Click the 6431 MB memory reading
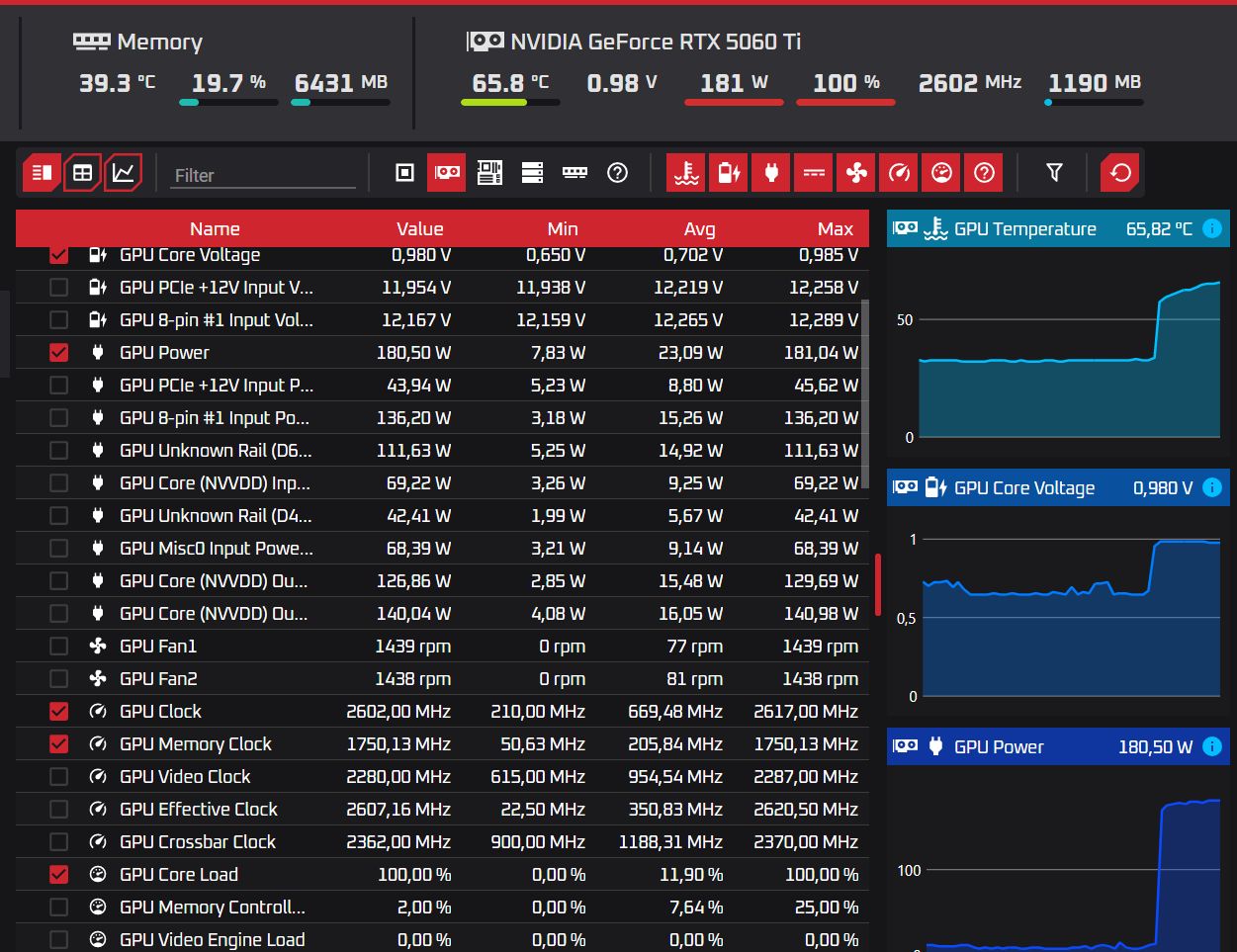The width and height of the screenshot is (1237, 952). [x=340, y=83]
